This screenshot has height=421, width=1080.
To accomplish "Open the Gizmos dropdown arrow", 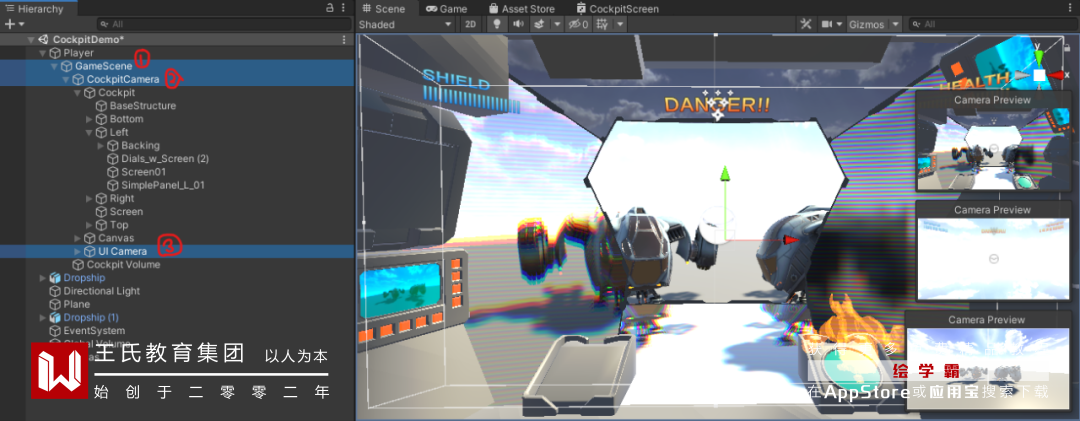I will [x=895, y=24].
